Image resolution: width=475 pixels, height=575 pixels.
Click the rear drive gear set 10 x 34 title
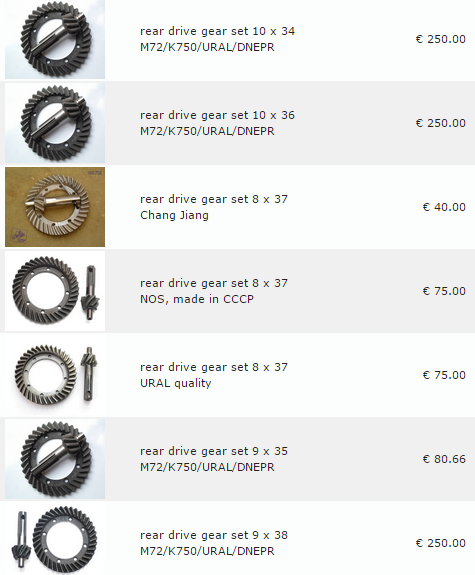click(x=217, y=31)
